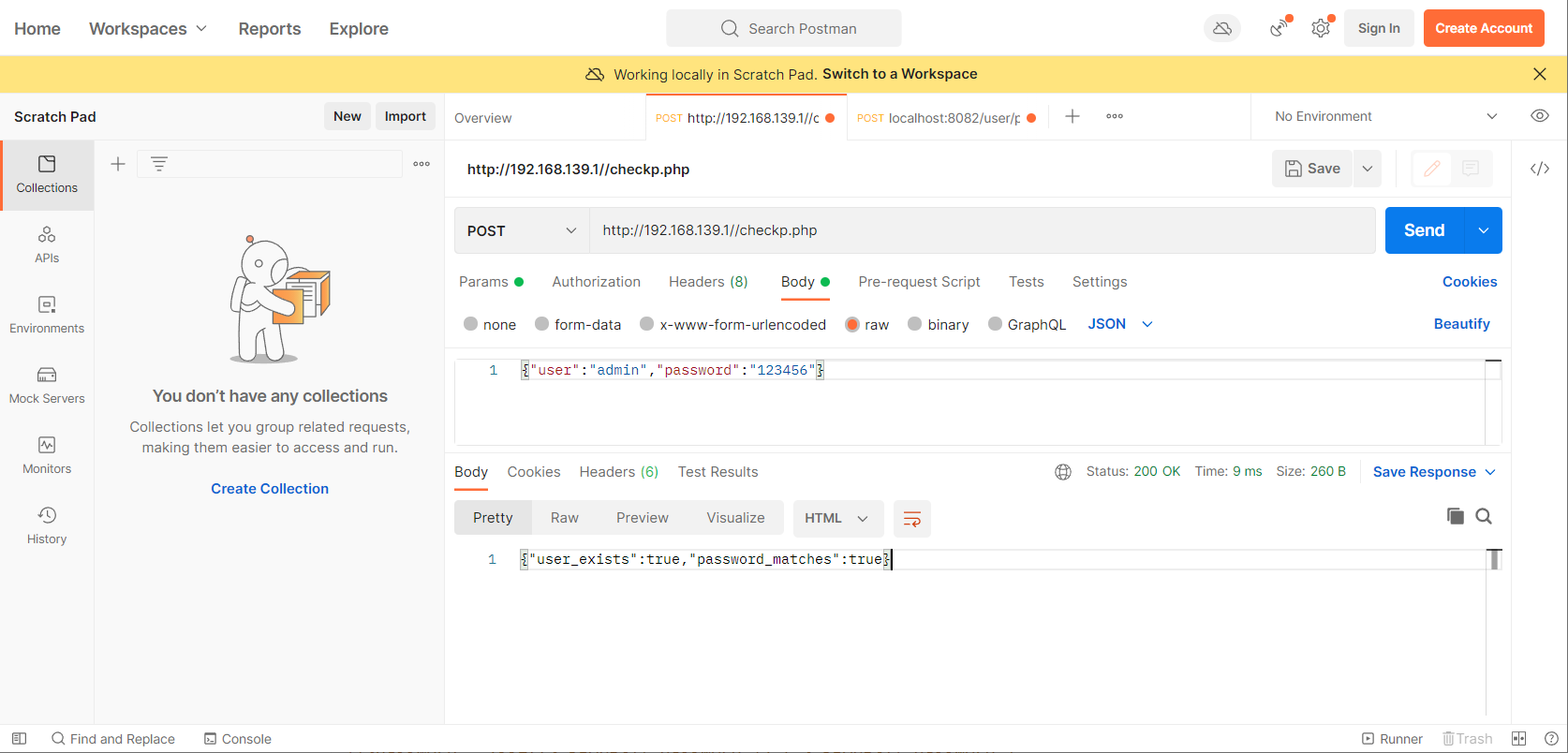This screenshot has width=1568, height=753.
Task: Open the response Test Results tab
Action: click(x=717, y=472)
